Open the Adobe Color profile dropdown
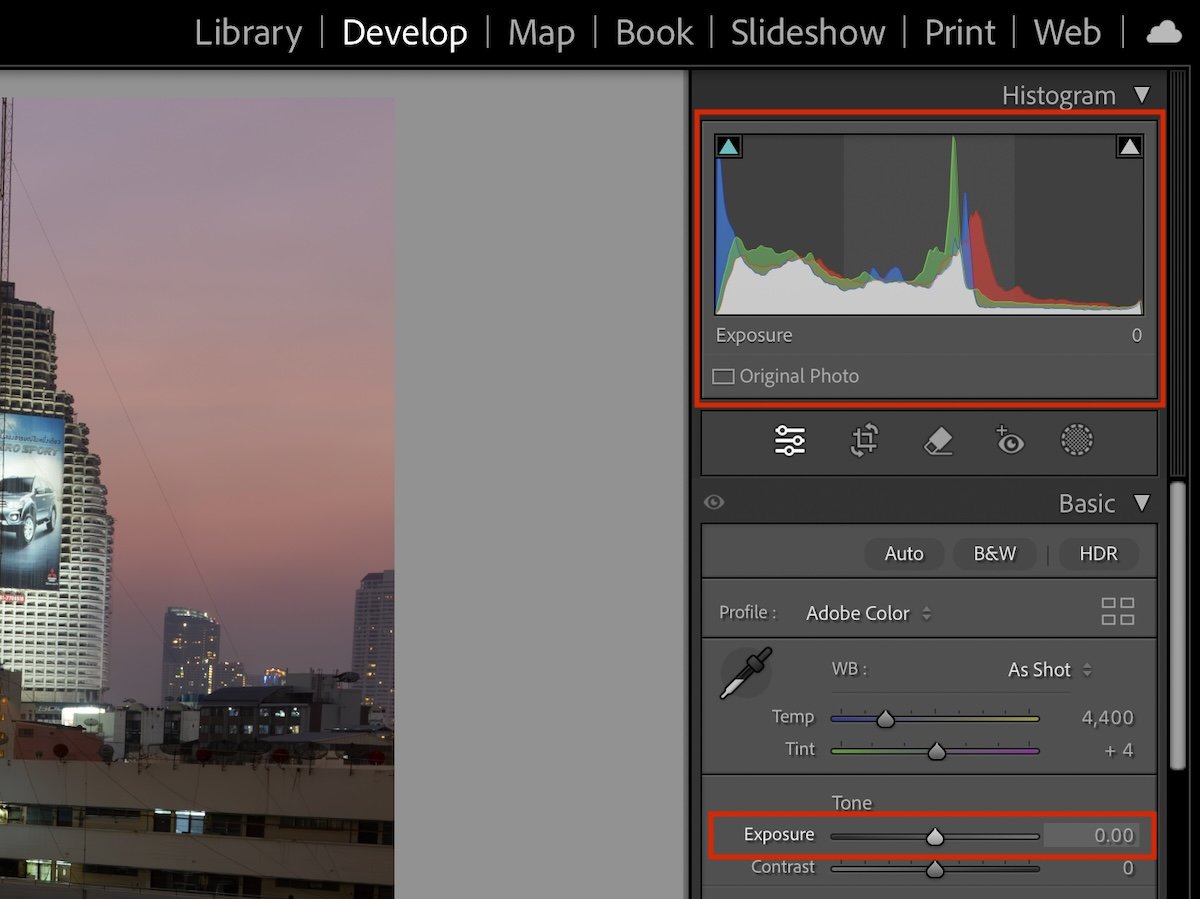This screenshot has width=1200, height=899. point(868,613)
